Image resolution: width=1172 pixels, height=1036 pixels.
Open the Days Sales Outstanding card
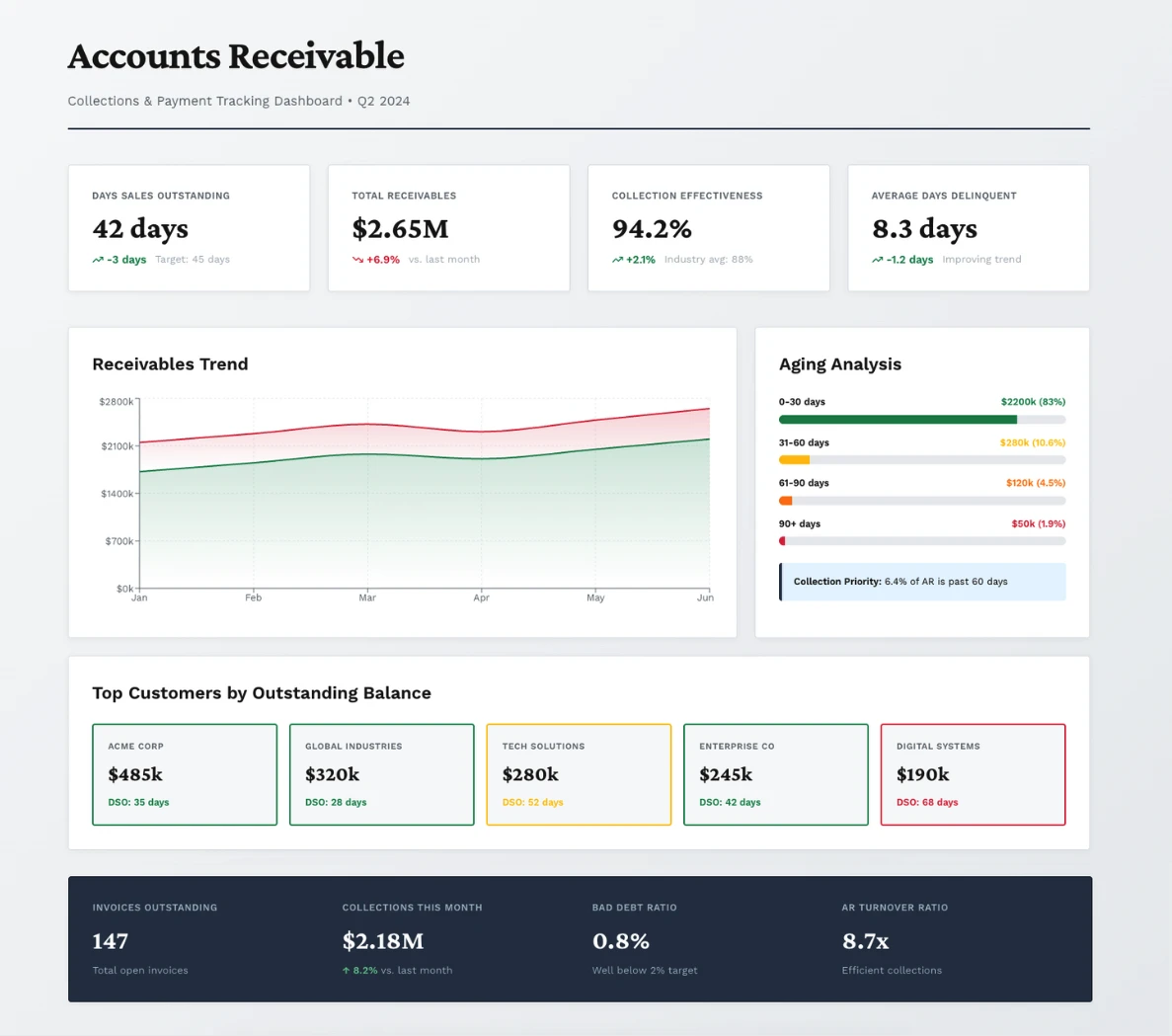click(x=188, y=227)
